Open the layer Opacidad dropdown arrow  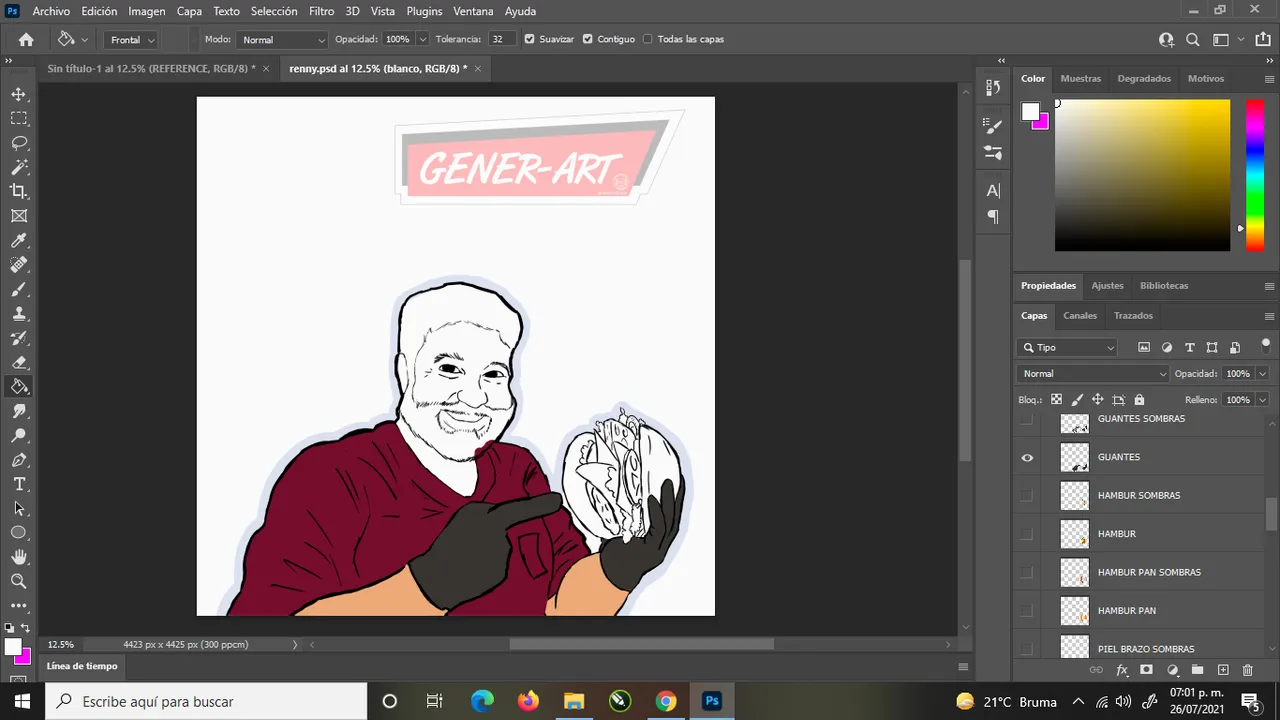pyautogui.click(x=1263, y=373)
